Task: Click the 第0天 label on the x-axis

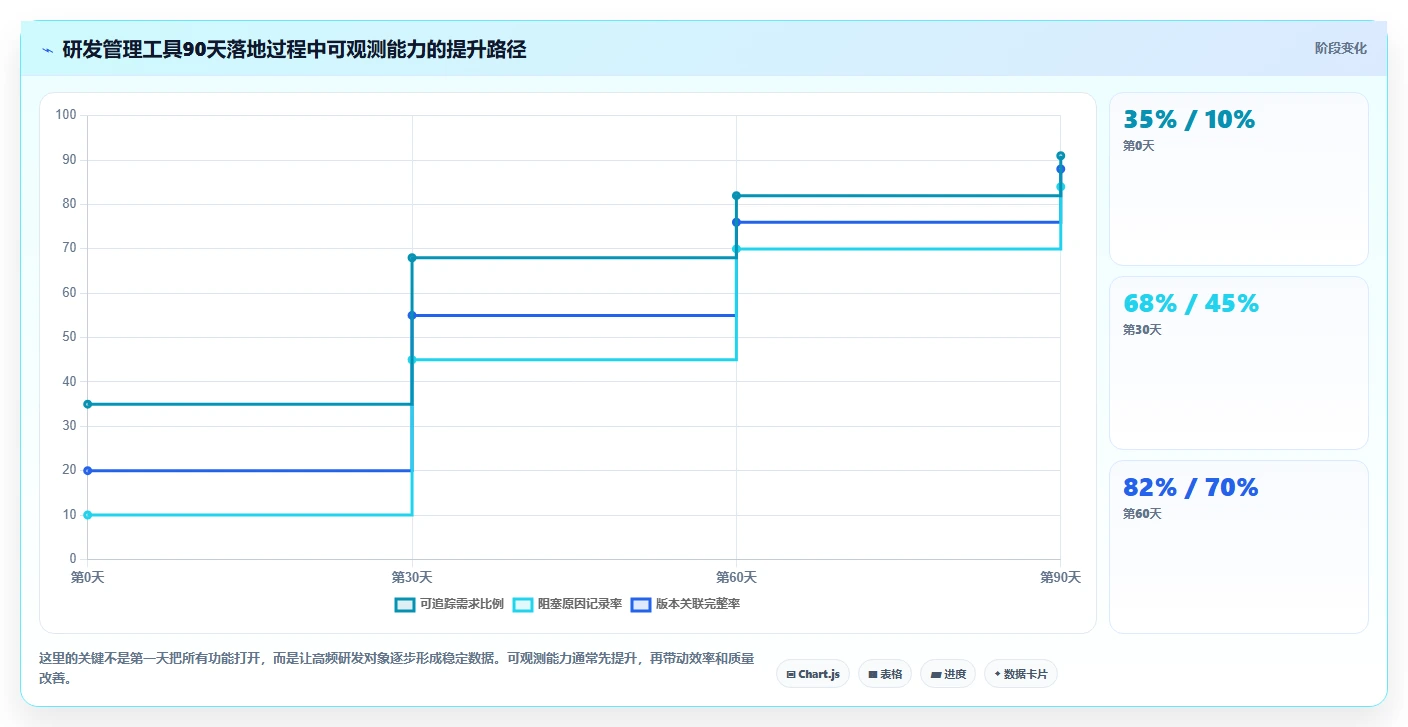Action: 88,578
